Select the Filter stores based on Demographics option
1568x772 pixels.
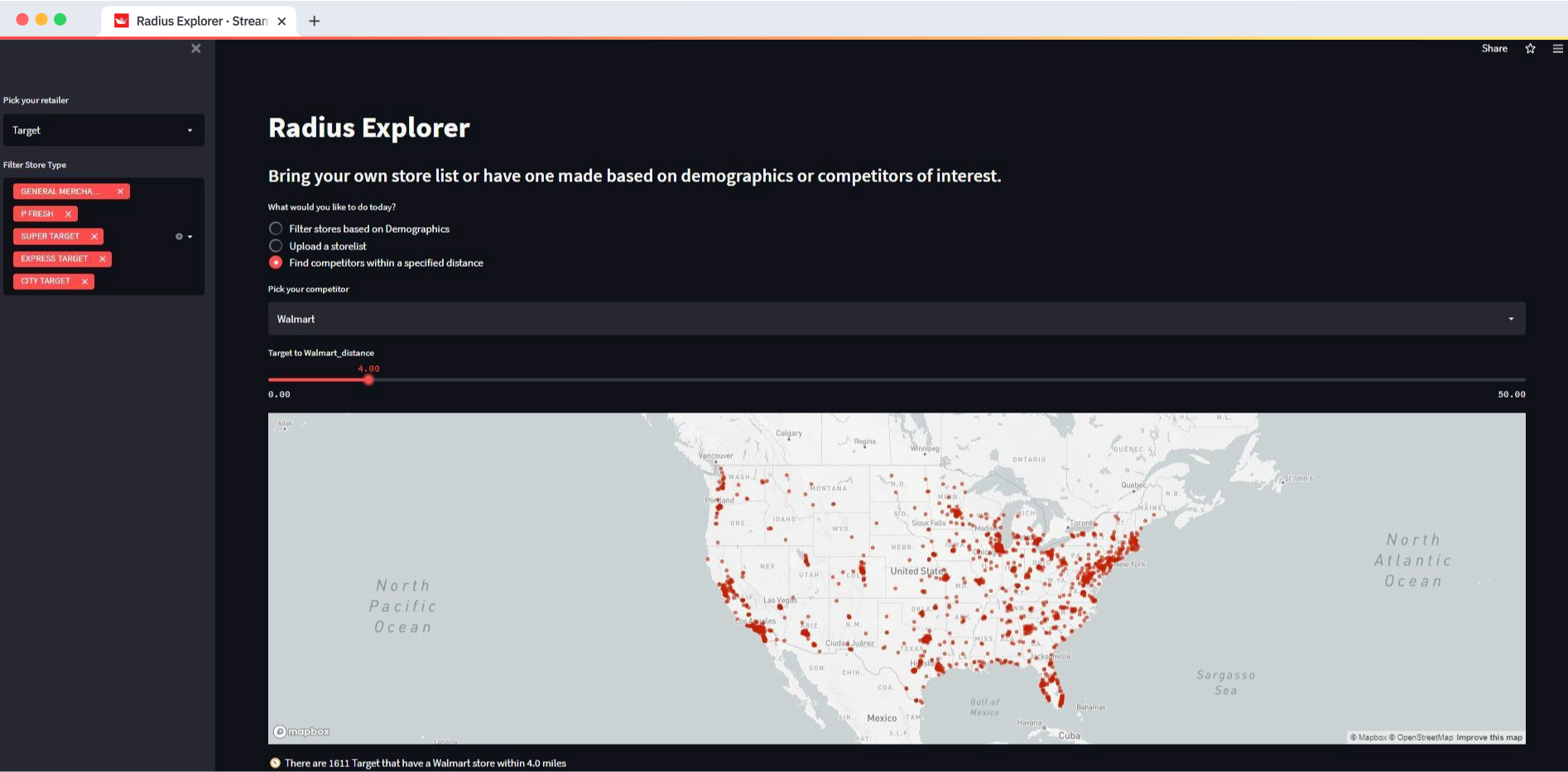(x=275, y=229)
